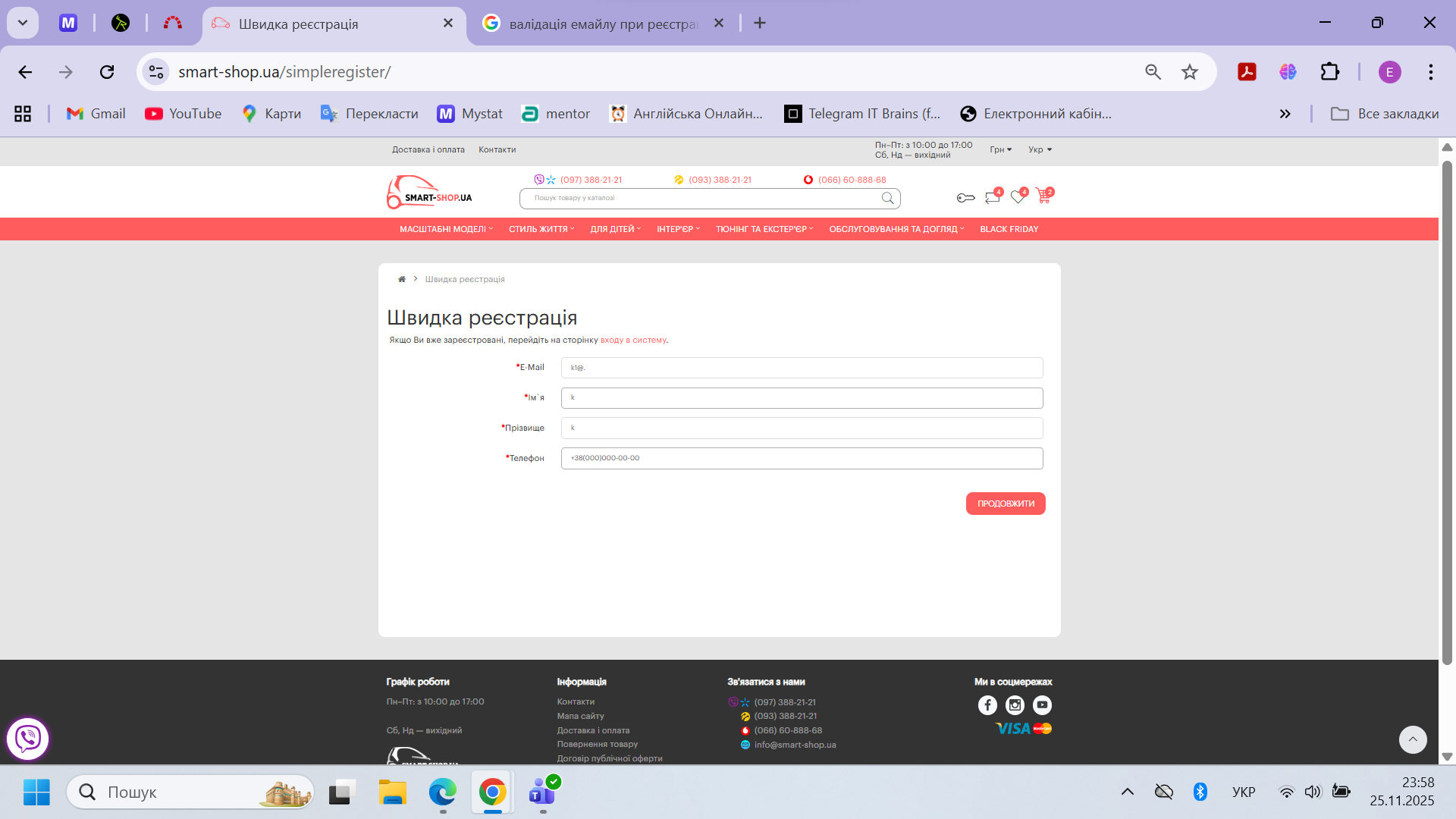
Task: Click the key login icon
Action: coord(965,198)
